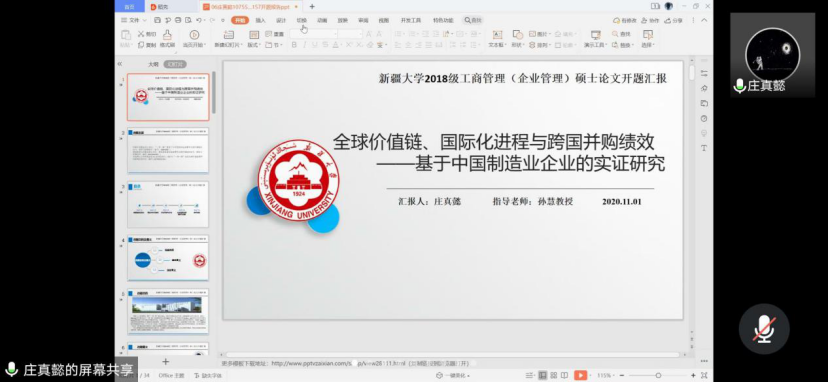Expand the Arrange dropdown
Screen dimensions: 829x383
[x=540, y=45]
